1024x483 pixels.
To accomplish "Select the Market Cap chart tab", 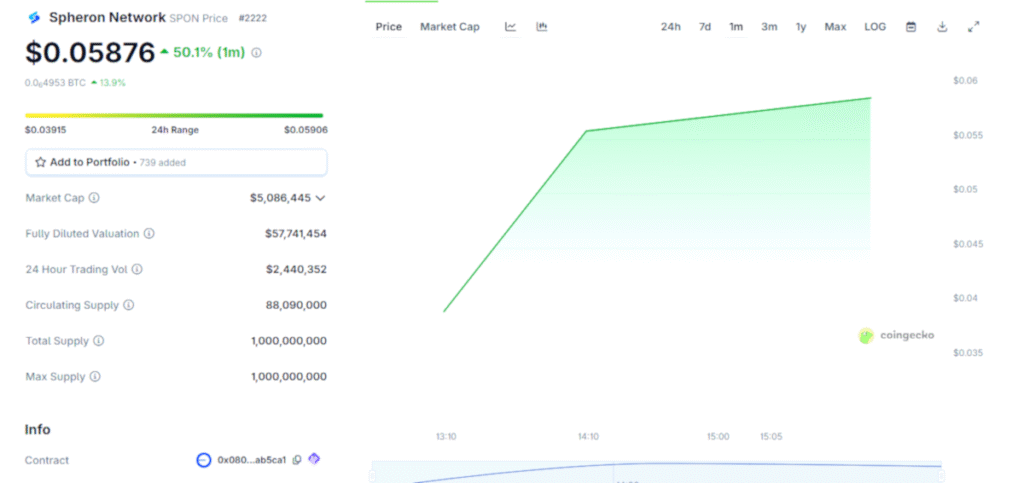I will 449,27.
